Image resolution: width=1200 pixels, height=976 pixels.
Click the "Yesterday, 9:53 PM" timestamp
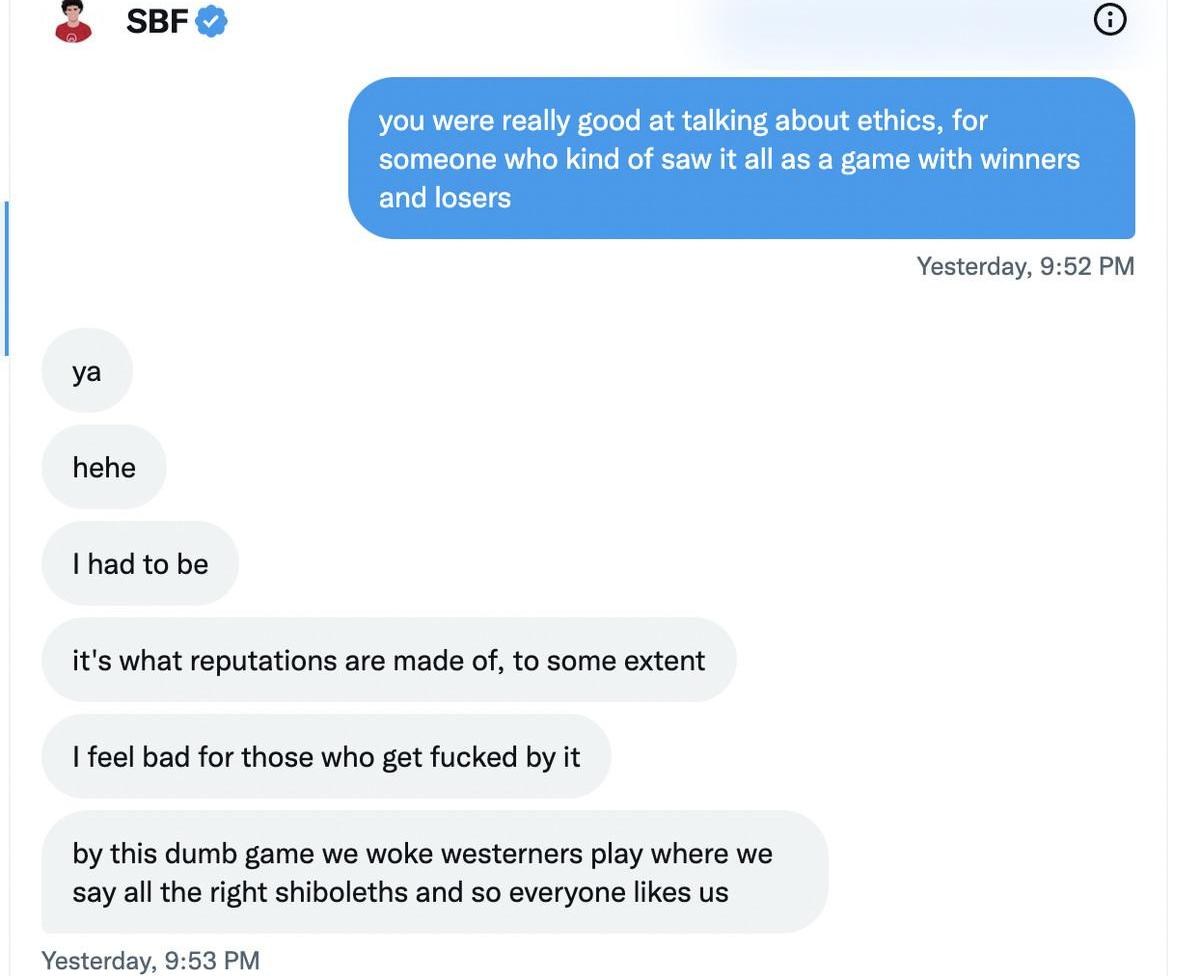coord(150,960)
